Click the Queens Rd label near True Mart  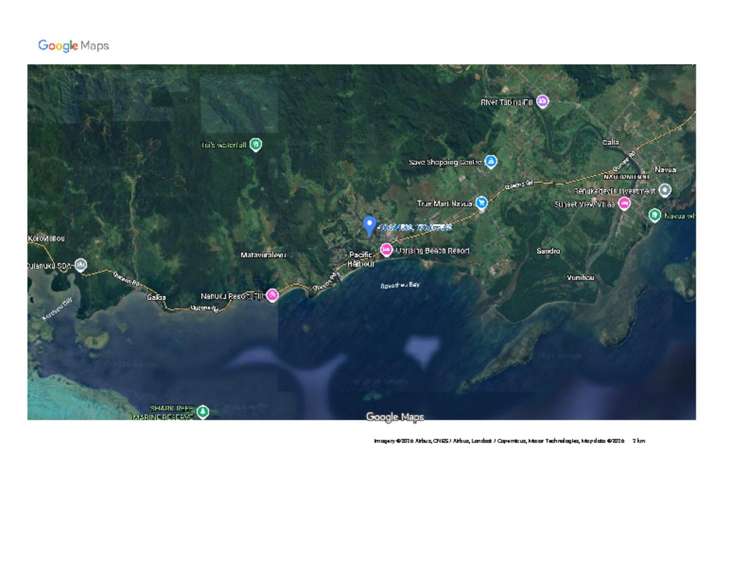[x=519, y=184]
